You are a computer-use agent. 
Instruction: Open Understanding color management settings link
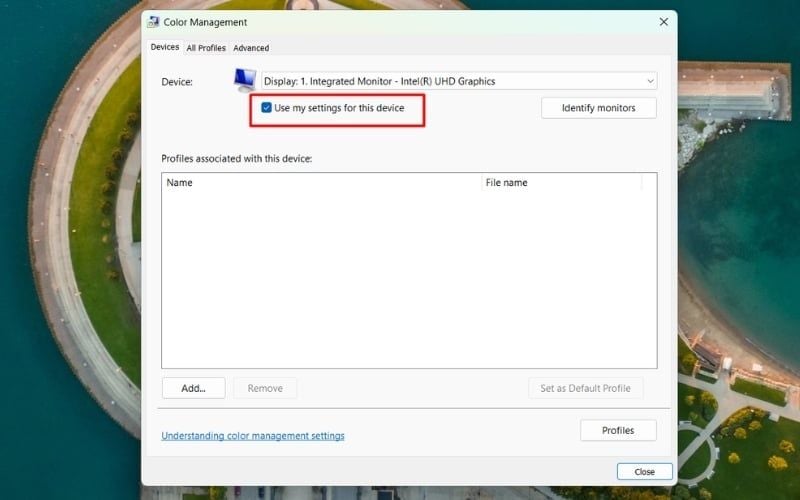pos(253,436)
